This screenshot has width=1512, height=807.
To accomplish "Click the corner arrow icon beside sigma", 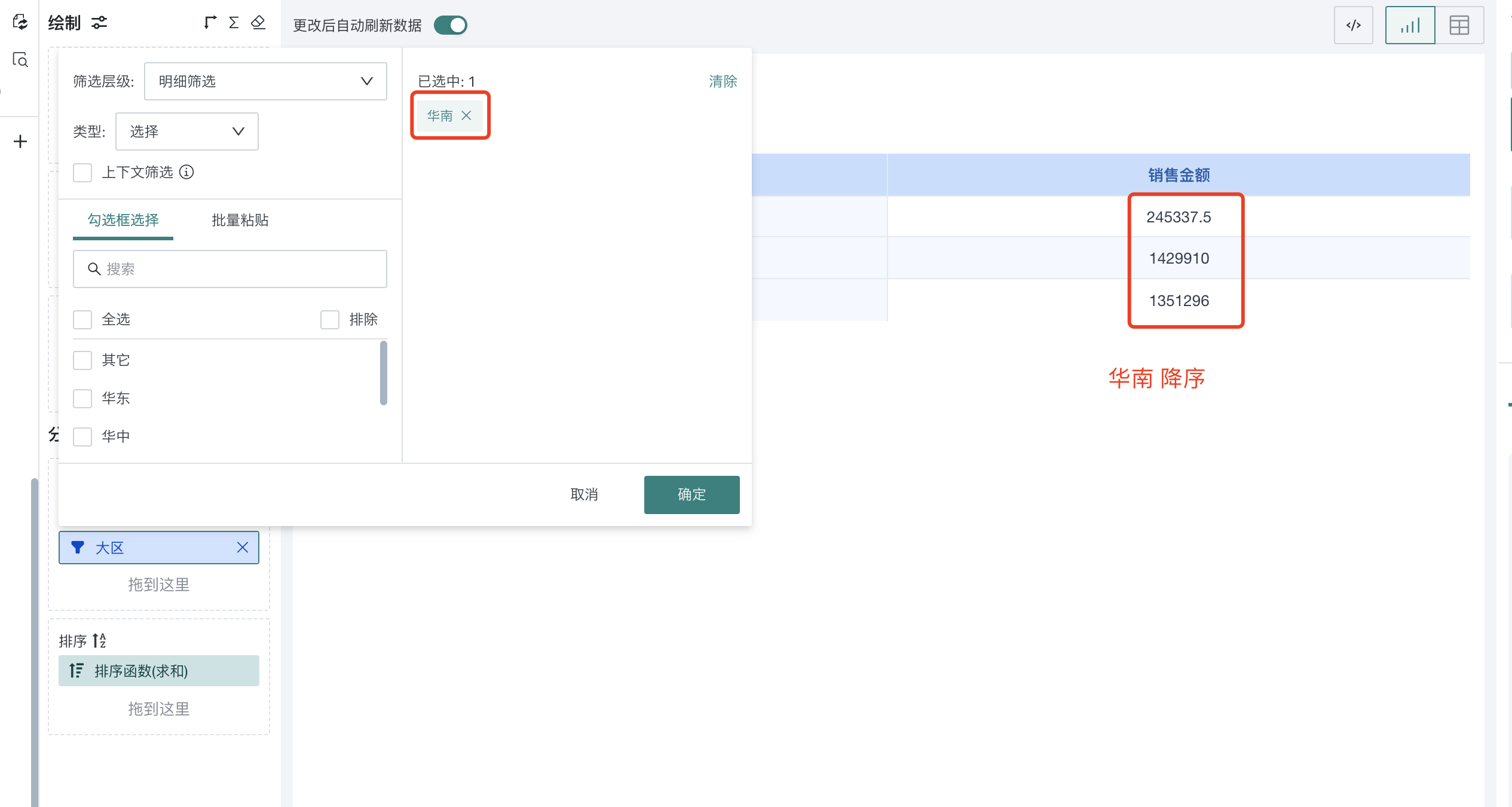I will (x=210, y=23).
